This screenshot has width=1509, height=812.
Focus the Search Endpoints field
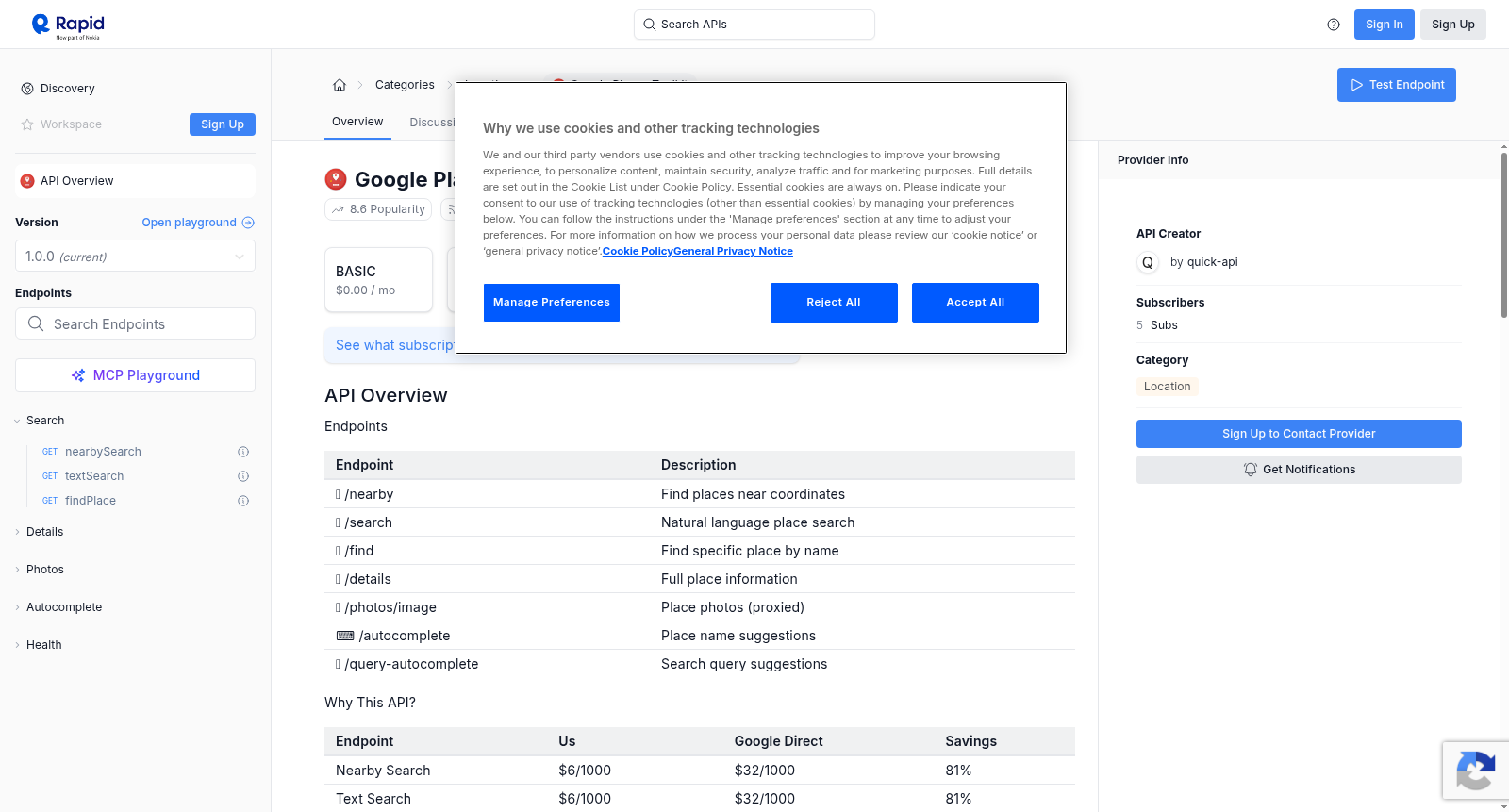pos(135,323)
